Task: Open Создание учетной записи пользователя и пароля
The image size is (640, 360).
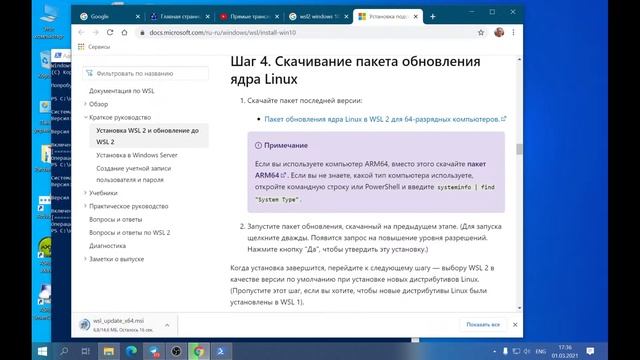Action: click(133, 174)
